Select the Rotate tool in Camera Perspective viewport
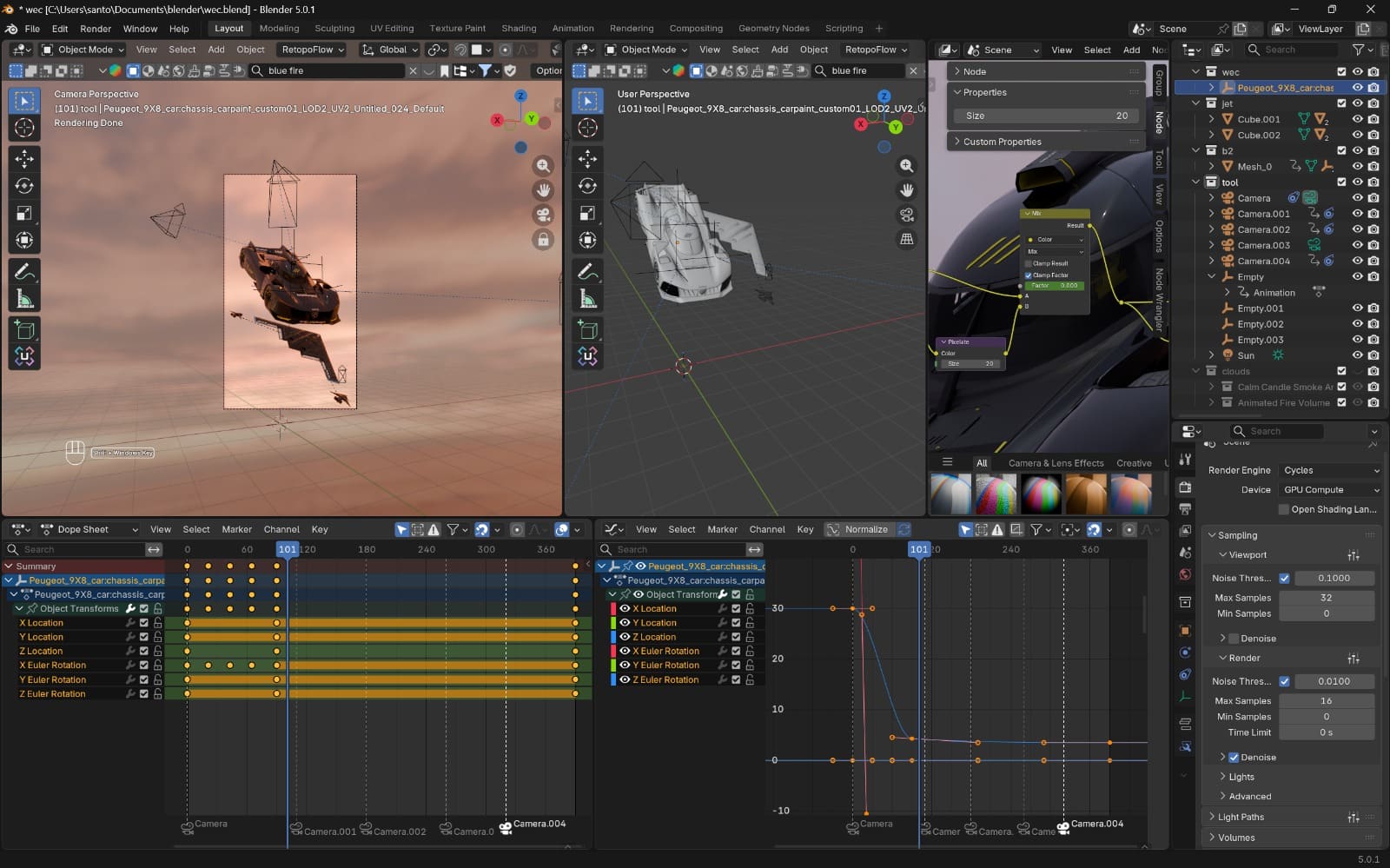The height and width of the screenshot is (868, 1390). point(24,185)
